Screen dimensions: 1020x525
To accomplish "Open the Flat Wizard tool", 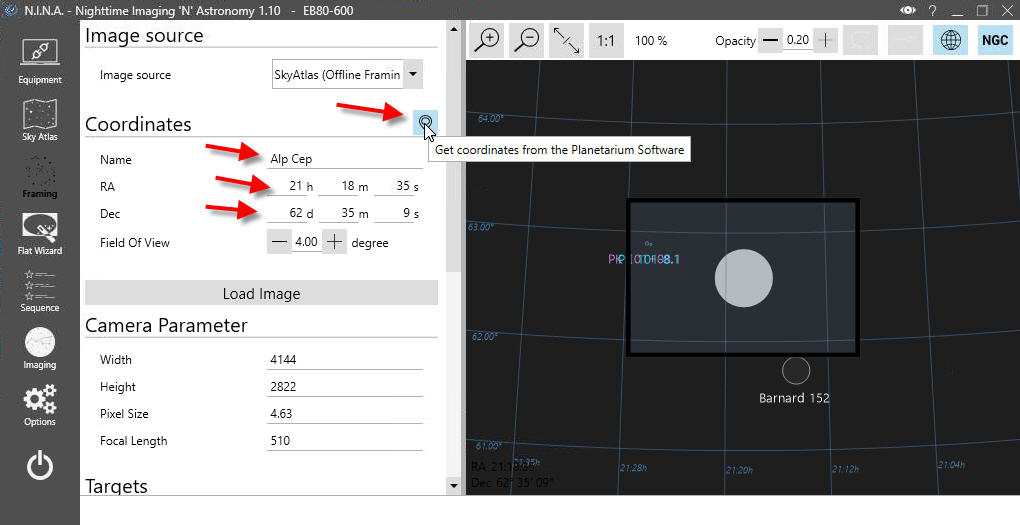I will pos(40,234).
